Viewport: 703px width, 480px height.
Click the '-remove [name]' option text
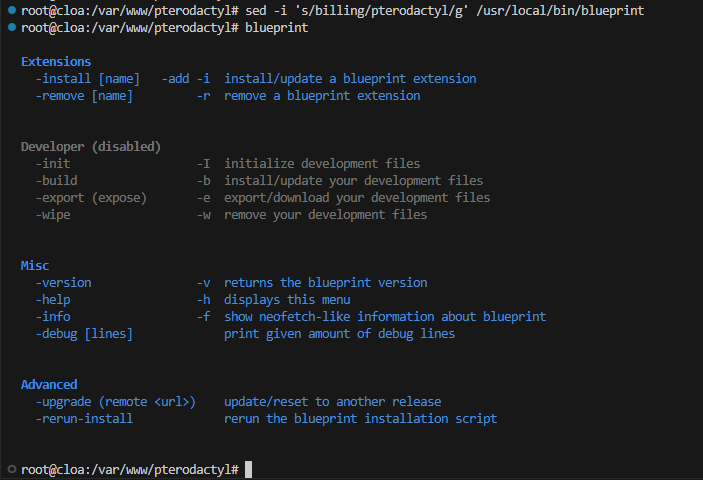pos(84,96)
